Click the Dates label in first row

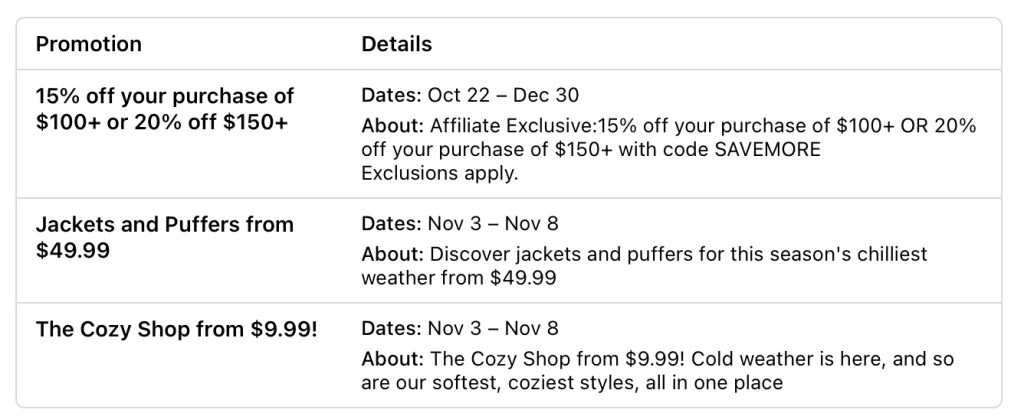pos(391,96)
